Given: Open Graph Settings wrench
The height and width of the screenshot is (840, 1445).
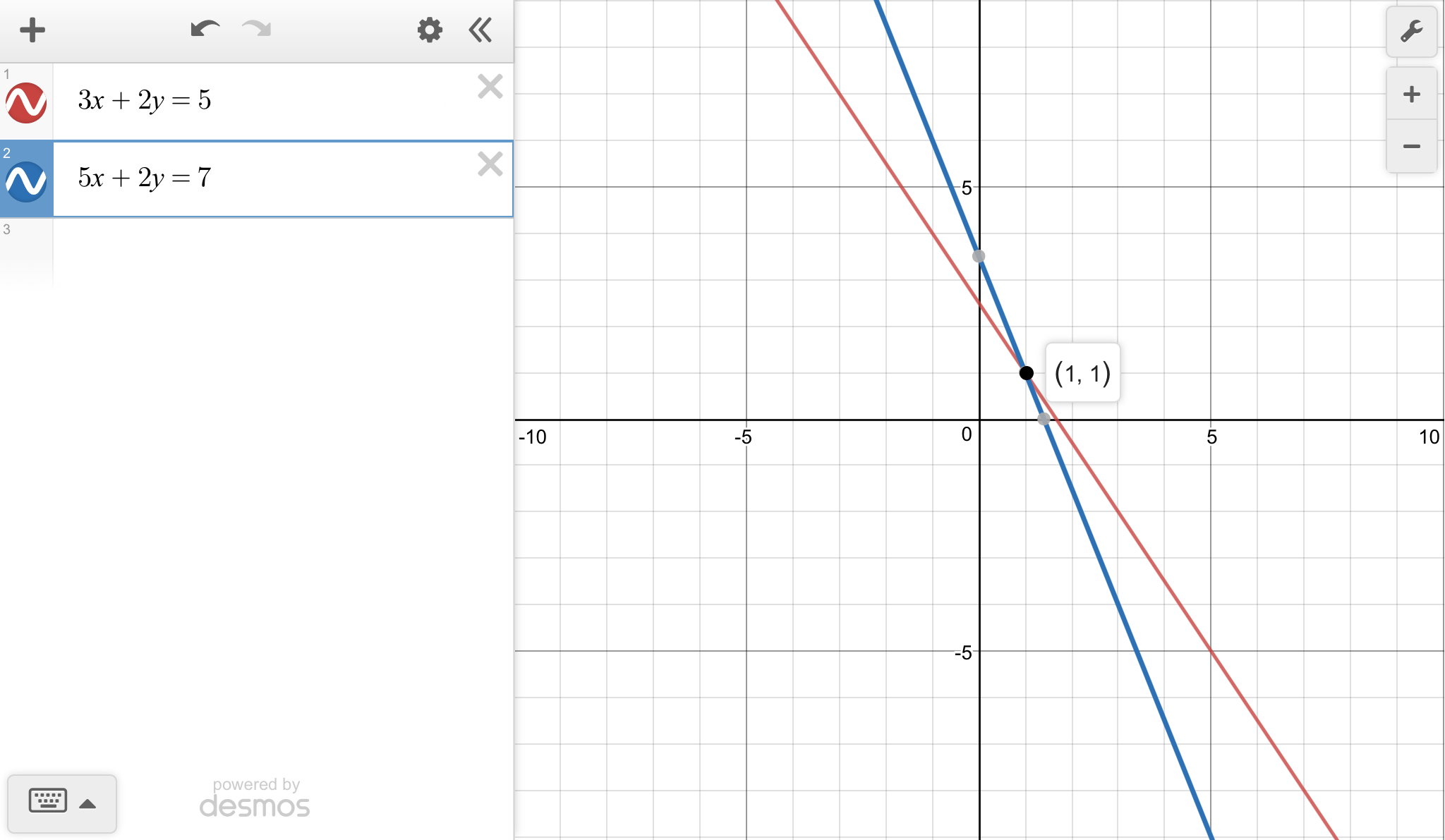Looking at the screenshot, I should 1411,32.
